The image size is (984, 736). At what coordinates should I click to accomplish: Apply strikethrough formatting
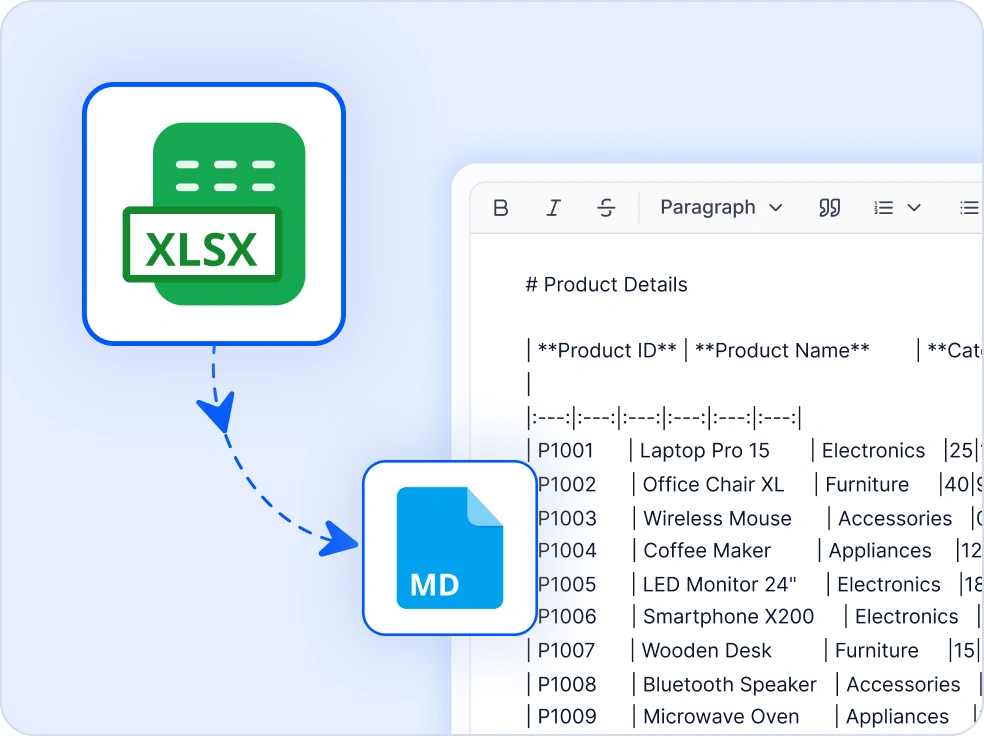(x=606, y=208)
